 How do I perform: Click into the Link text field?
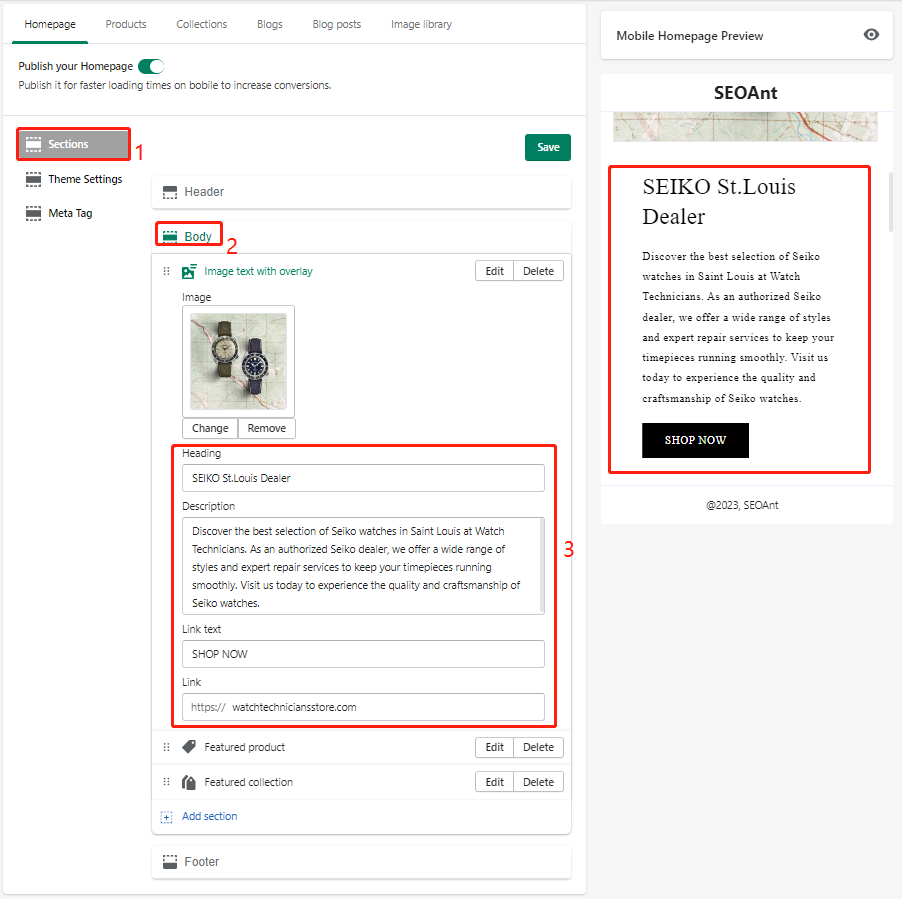point(363,654)
